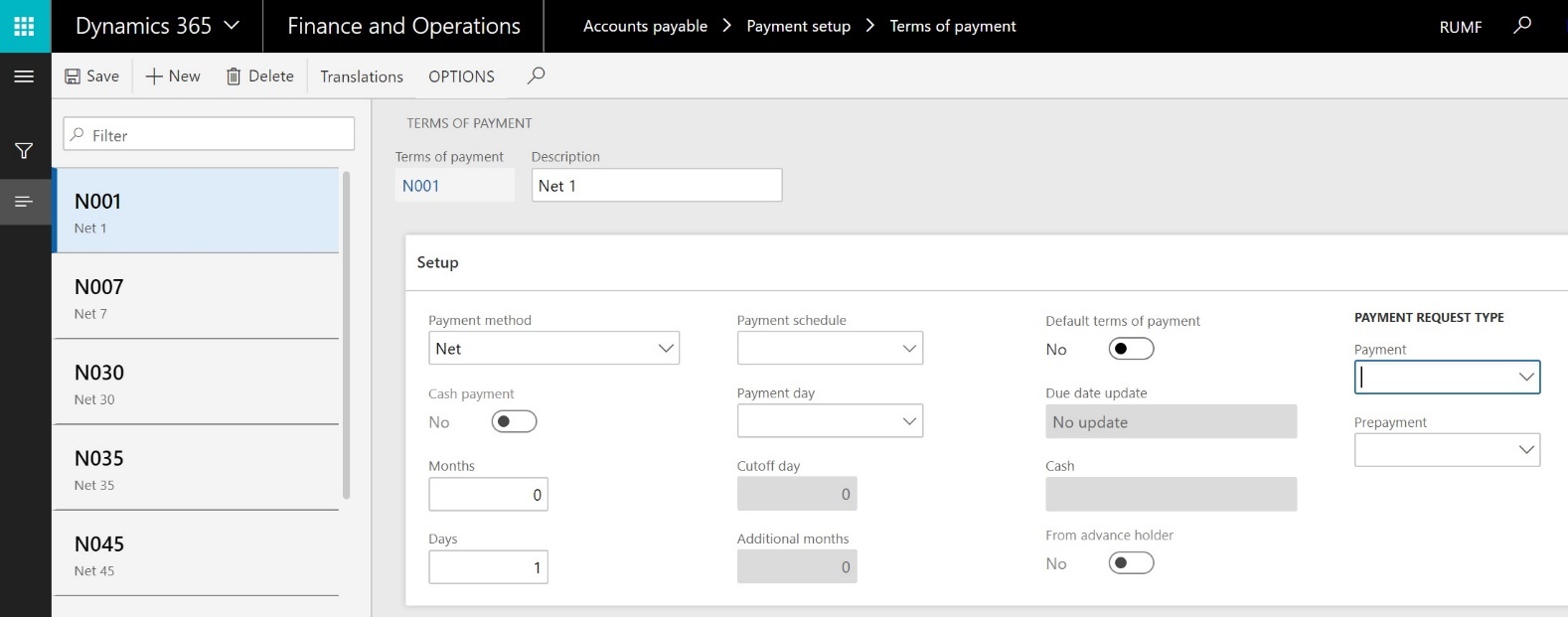
Task: Toggle the From advance holder switch
Action: (1131, 563)
